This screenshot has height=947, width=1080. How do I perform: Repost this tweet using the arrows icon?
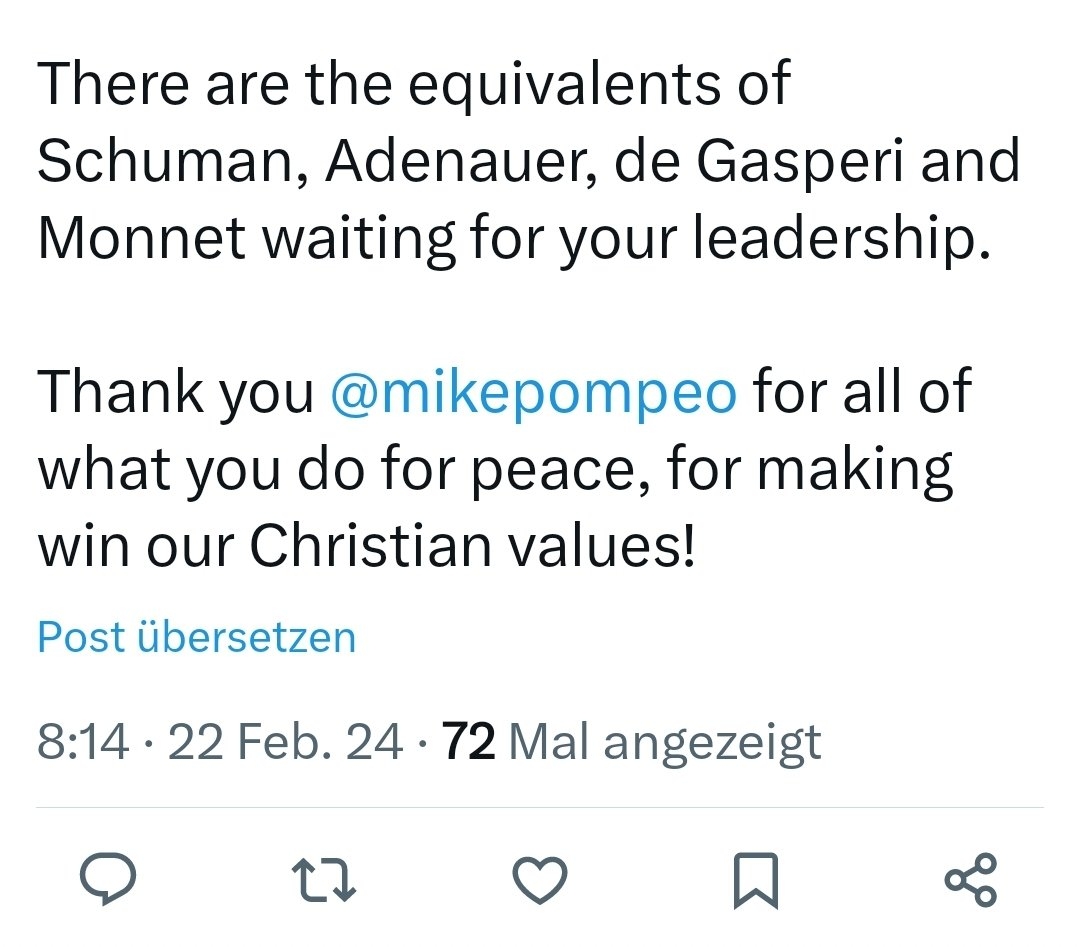[x=324, y=881]
